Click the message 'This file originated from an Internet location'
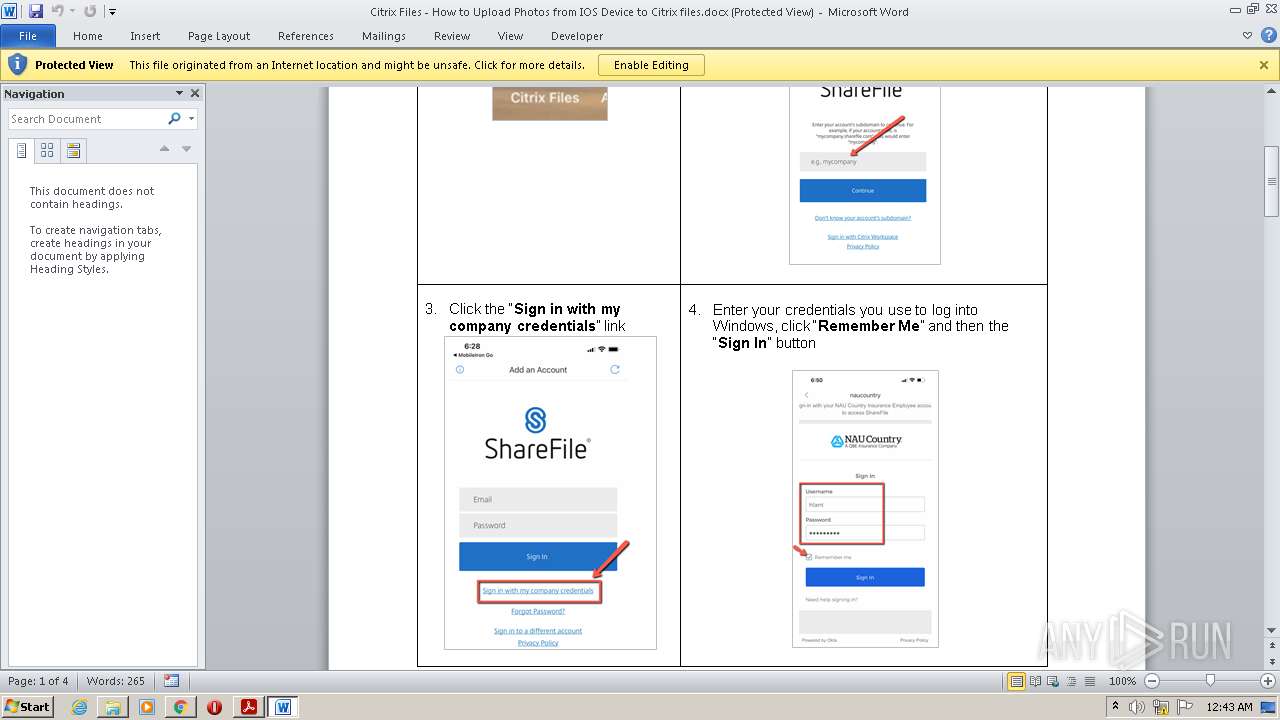 point(357,65)
